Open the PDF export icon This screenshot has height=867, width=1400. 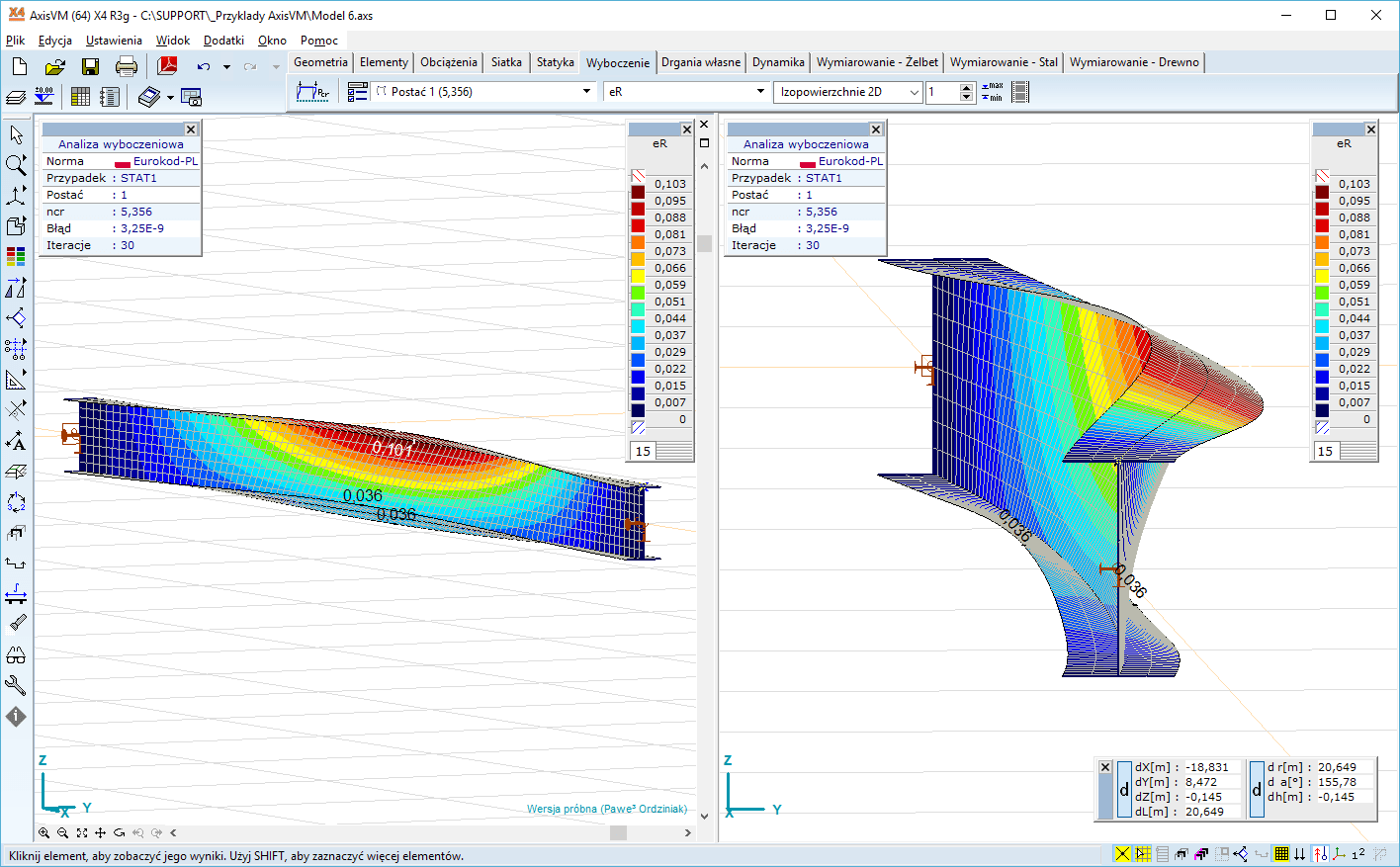(167, 66)
